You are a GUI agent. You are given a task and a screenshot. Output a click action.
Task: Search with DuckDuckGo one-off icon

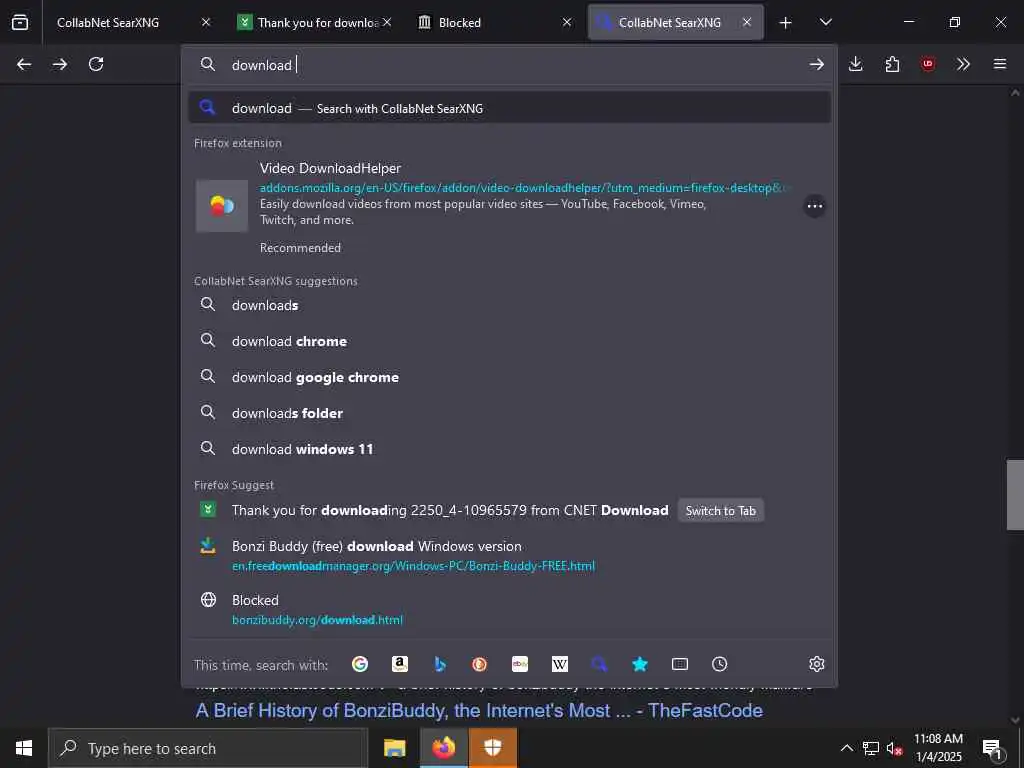click(x=479, y=664)
